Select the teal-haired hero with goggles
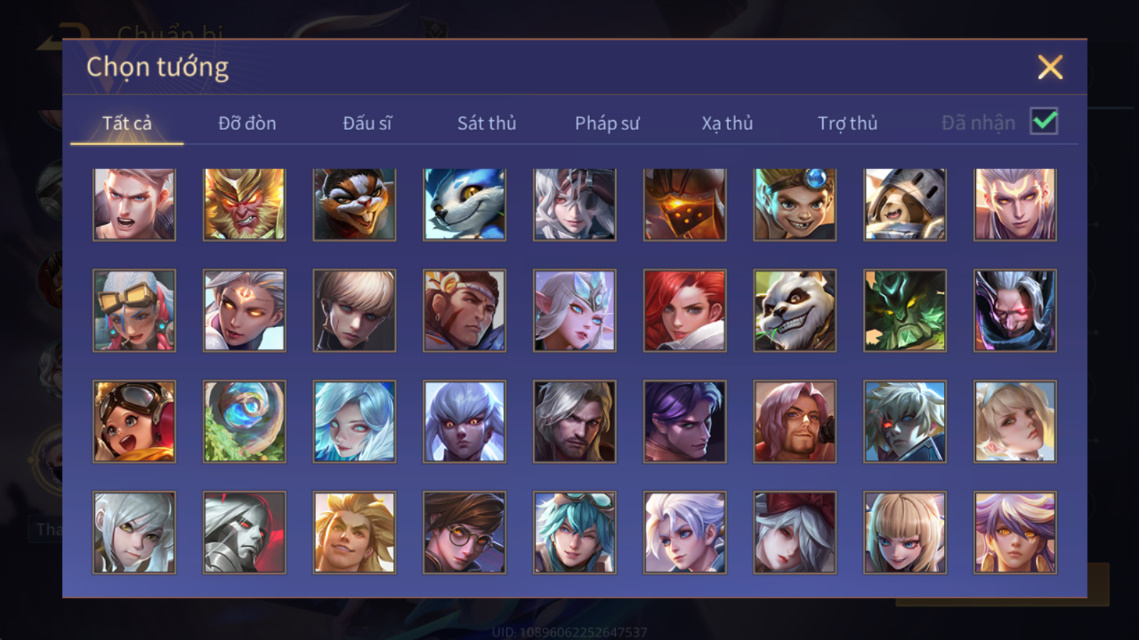Image resolution: width=1139 pixels, height=640 pixels. pyautogui.click(x=575, y=532)
